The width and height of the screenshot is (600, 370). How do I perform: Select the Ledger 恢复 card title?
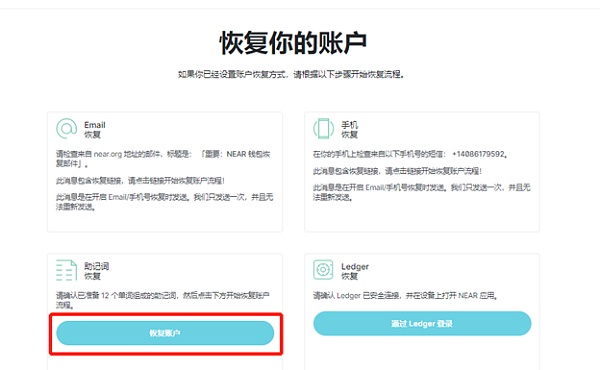tap(355, 271)
